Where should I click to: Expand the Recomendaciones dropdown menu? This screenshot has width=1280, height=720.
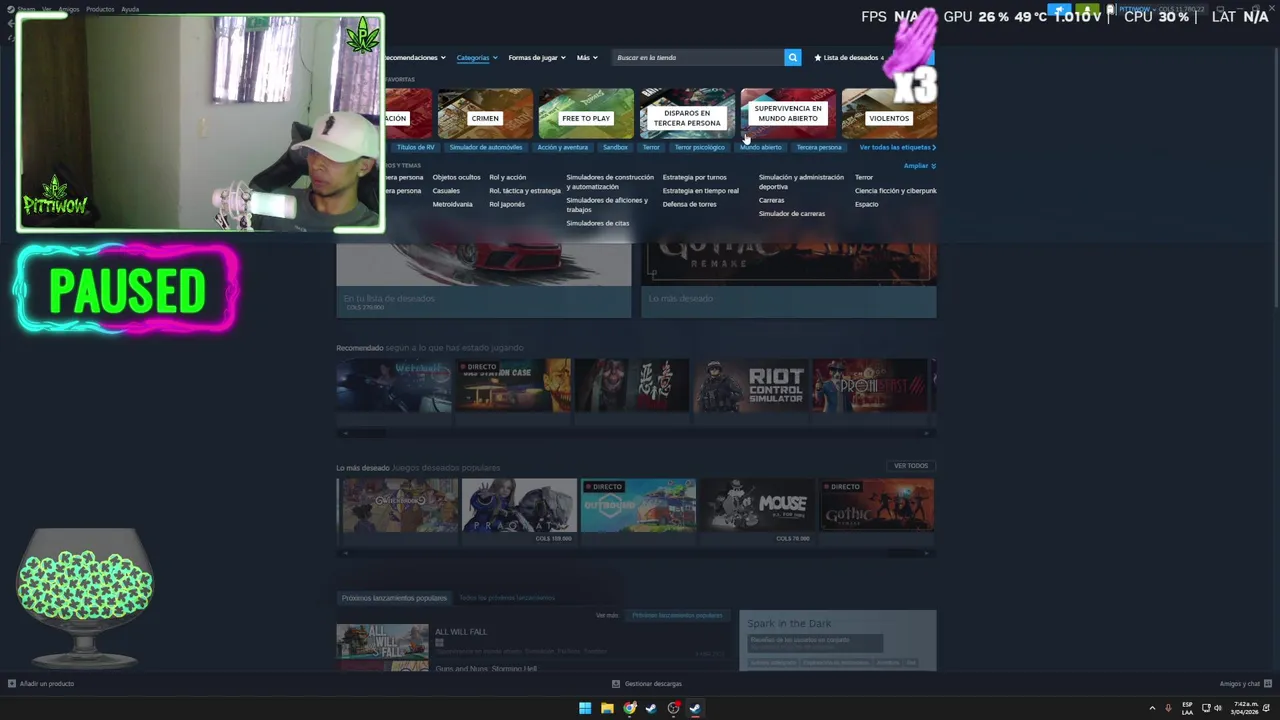click(416, 57)
